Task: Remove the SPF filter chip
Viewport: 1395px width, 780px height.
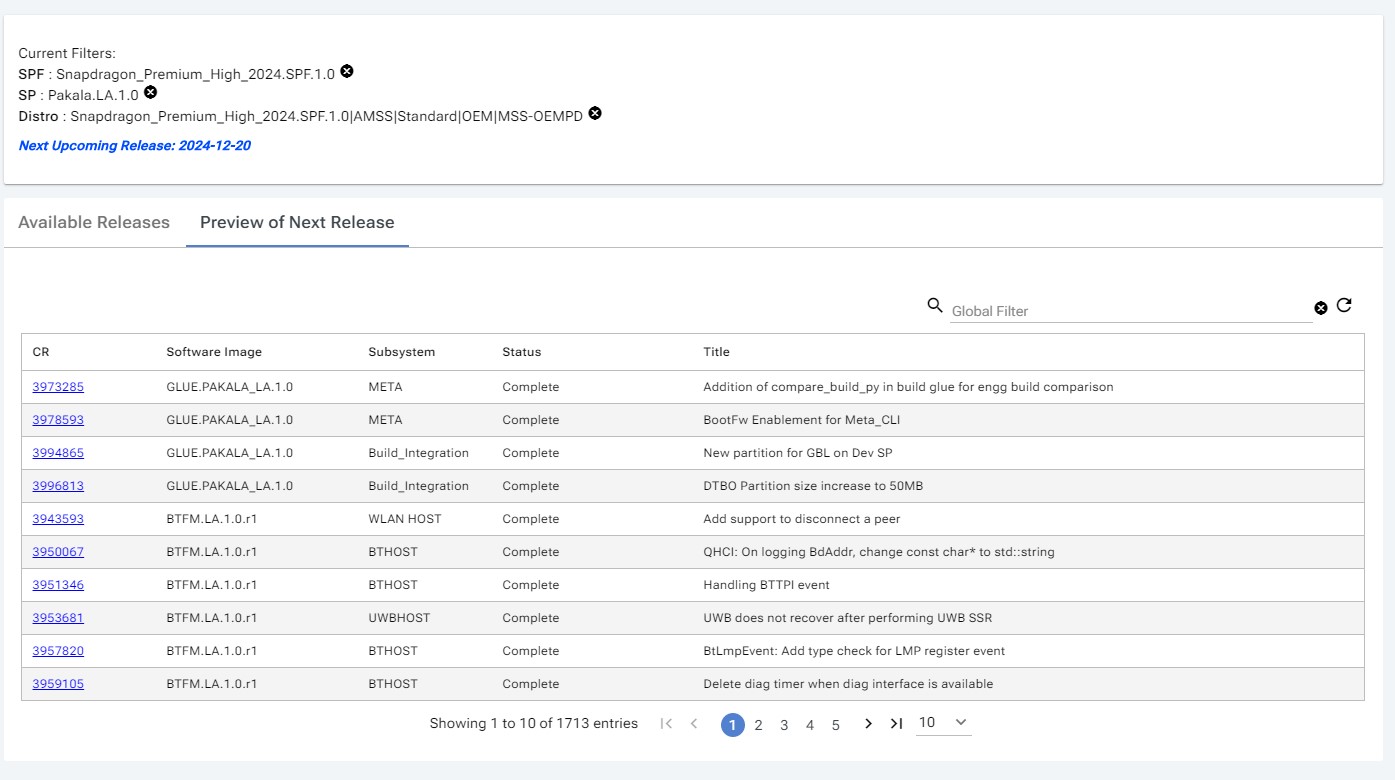Action: tap(346, 72)
